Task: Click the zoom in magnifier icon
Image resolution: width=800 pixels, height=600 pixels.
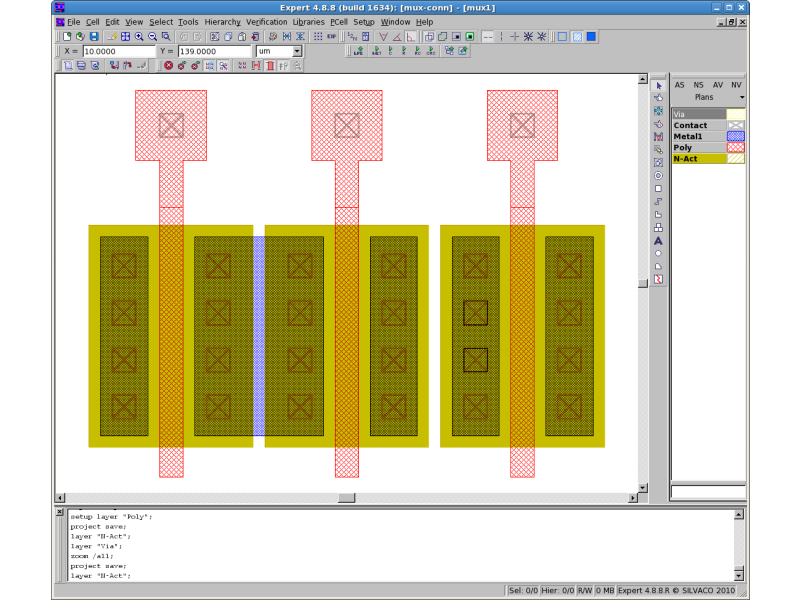Action: click(x=139, y=37)
